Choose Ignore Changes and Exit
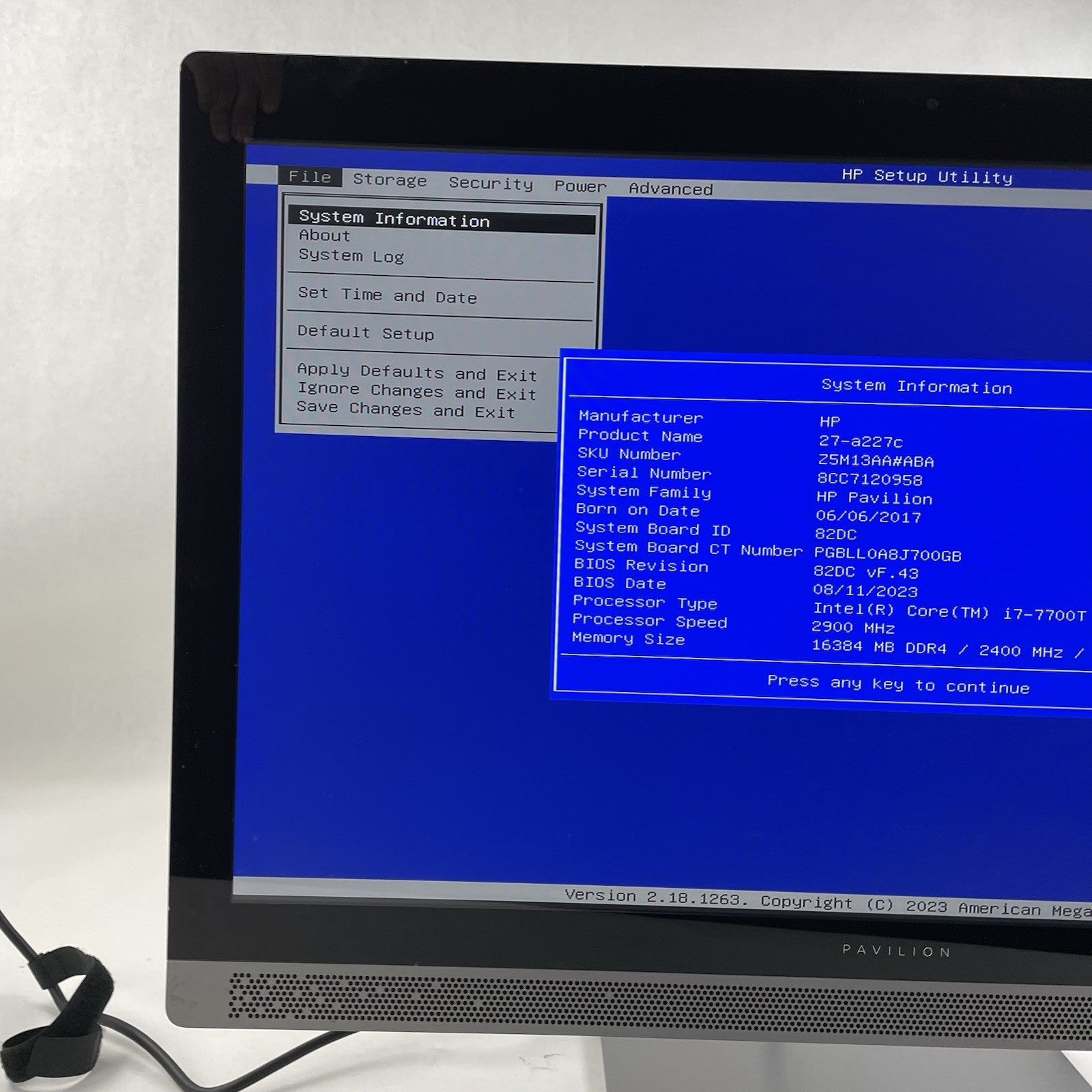The height and width of the screenshot is (1092, 1092). (x=416, y=391)
